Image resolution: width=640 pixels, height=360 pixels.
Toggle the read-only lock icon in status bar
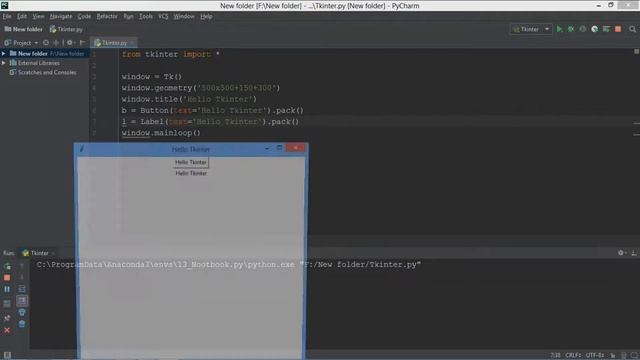pyautogui.click(x=613, y=355)
